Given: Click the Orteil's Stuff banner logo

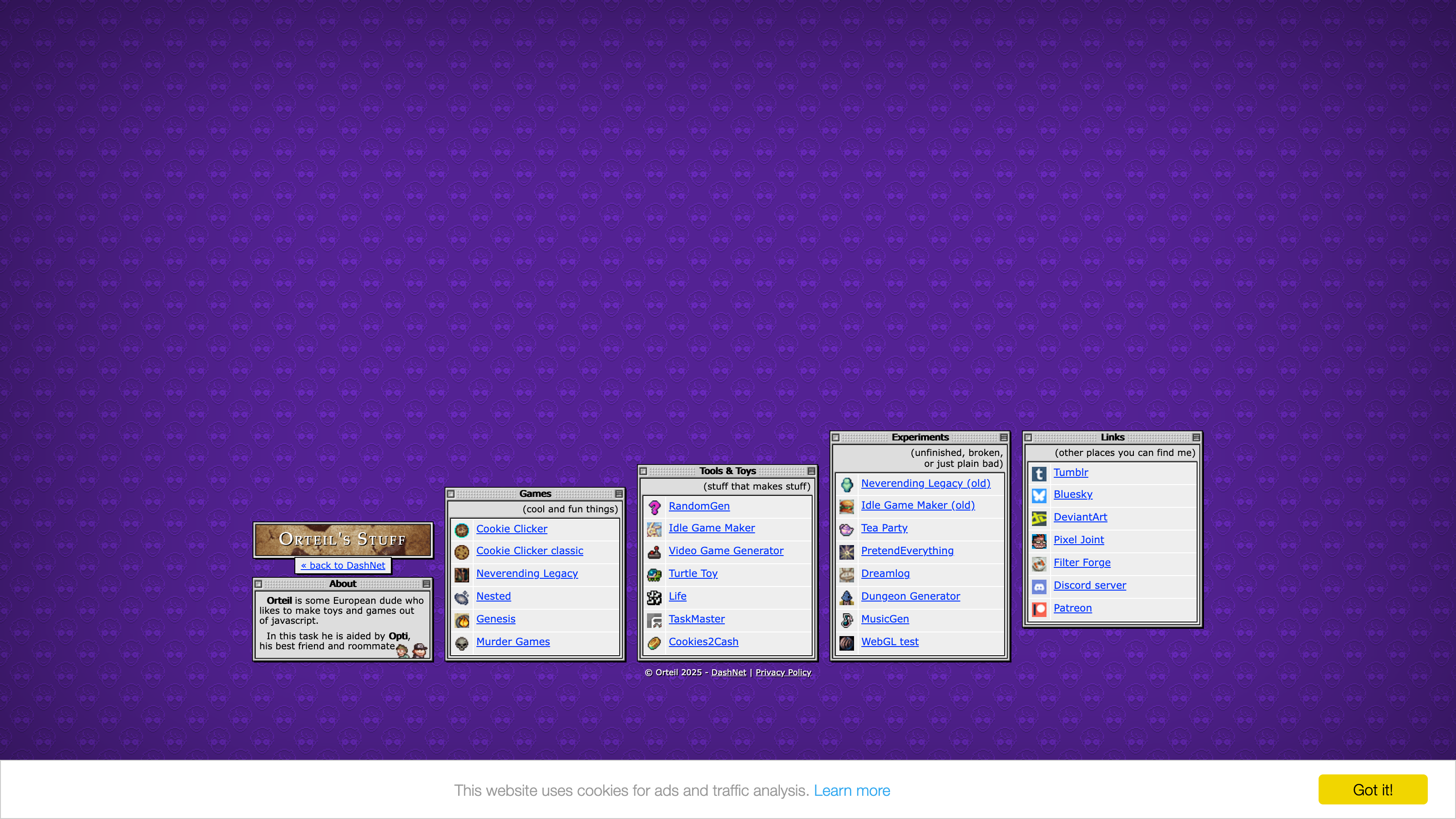Looking at the screenshot, I should click(x=343, y=540).
